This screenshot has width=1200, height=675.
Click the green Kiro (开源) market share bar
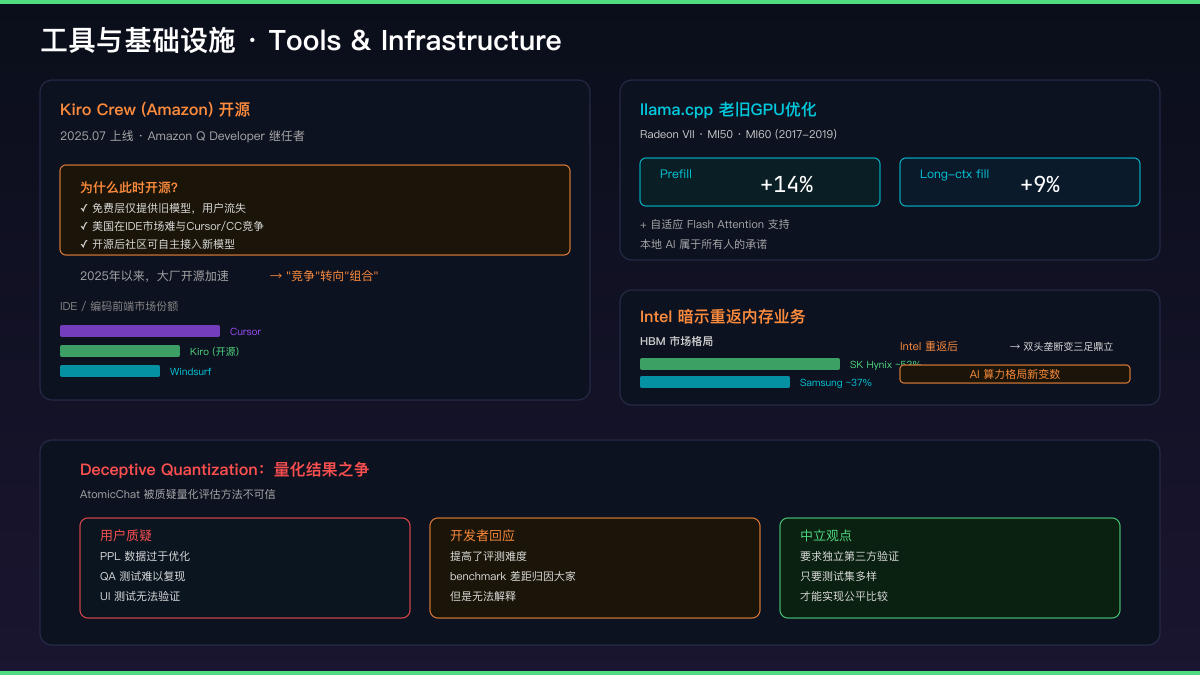(x=120, y=351)
